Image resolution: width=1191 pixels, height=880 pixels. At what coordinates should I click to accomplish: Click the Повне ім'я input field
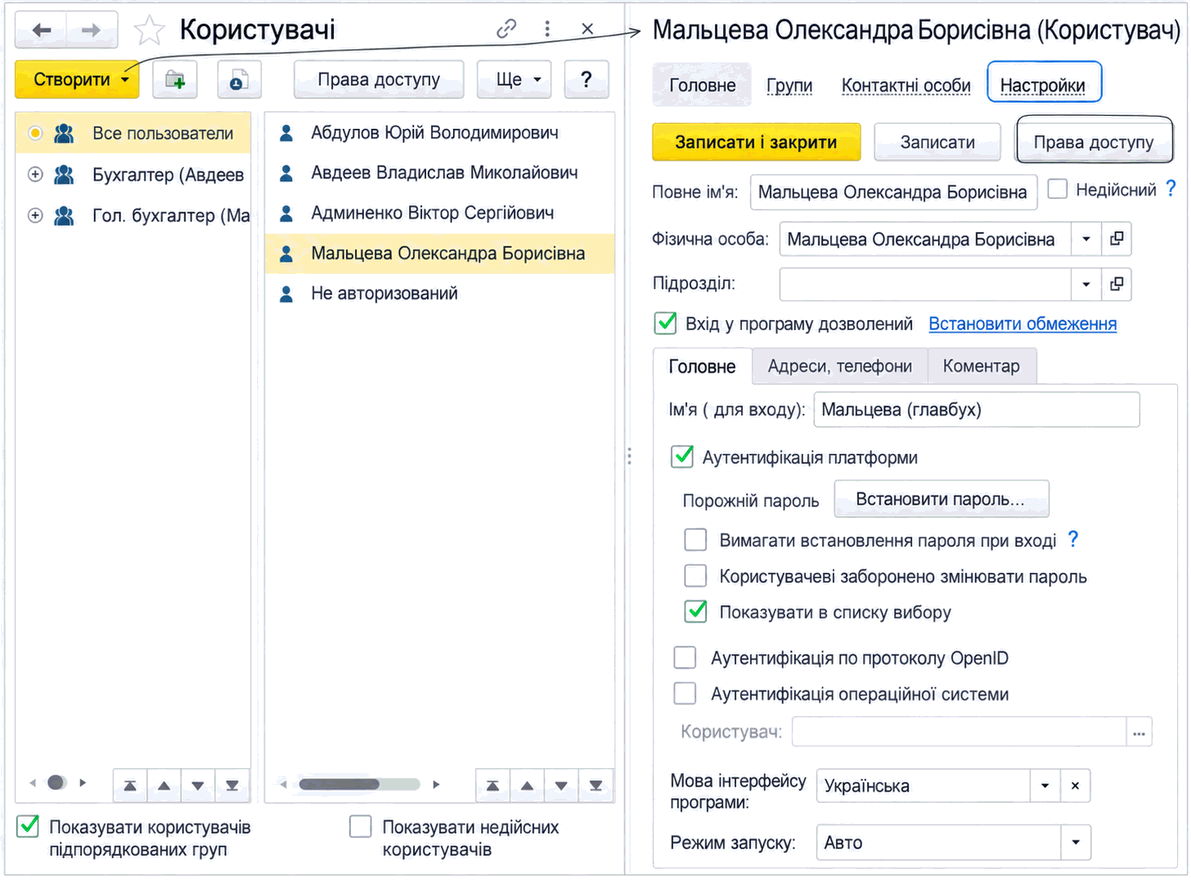(x=892, y=192)
